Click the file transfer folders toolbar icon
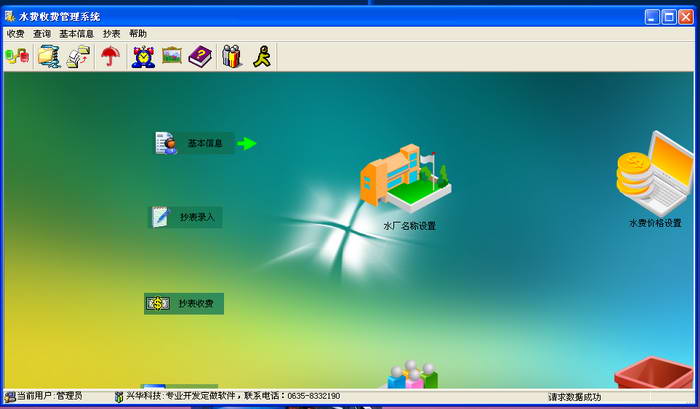Image resolution: width=700 pixels, height=409 pixels. tap(78, 57)
